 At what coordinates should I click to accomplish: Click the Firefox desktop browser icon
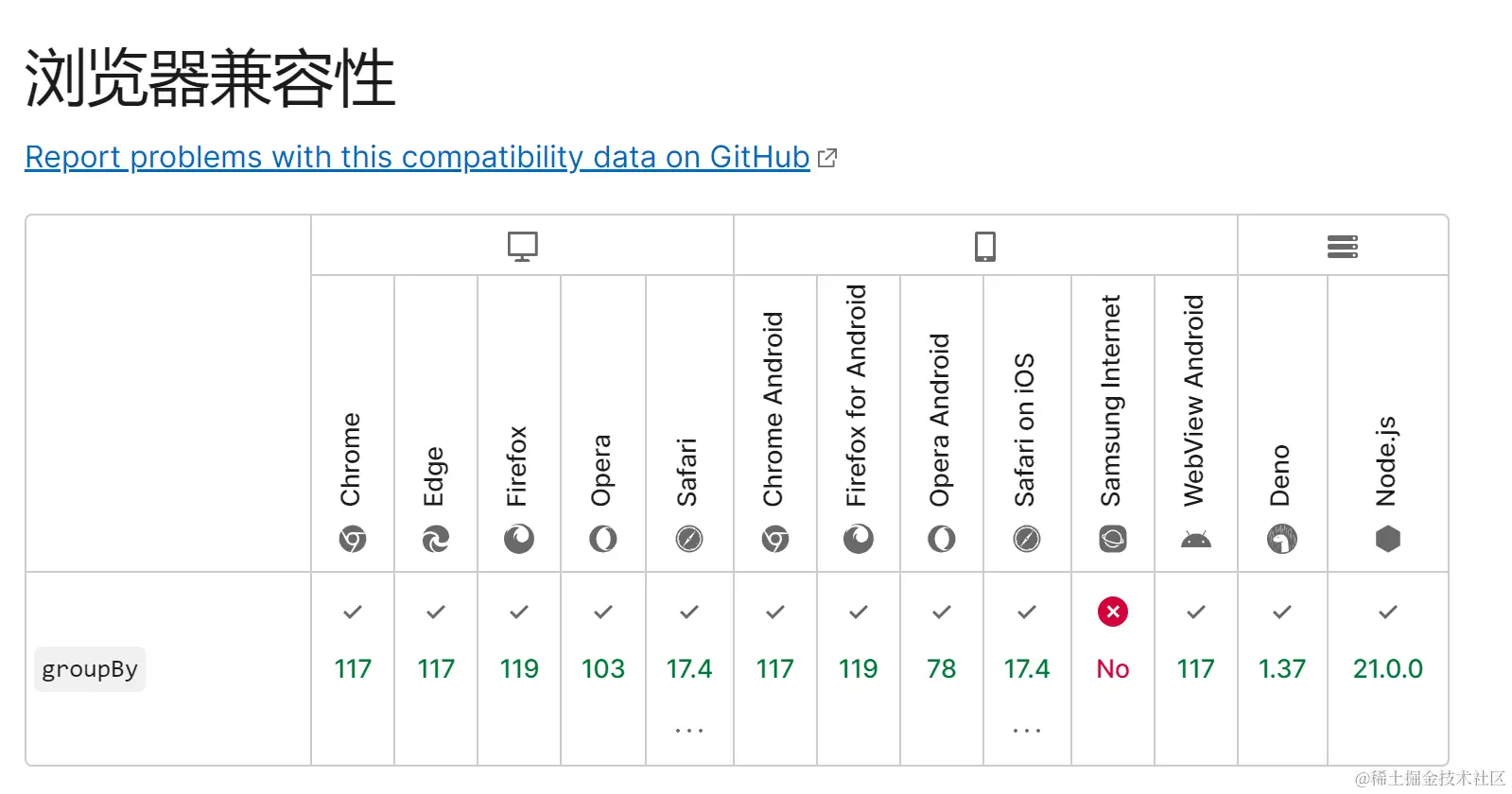(518, 539)
